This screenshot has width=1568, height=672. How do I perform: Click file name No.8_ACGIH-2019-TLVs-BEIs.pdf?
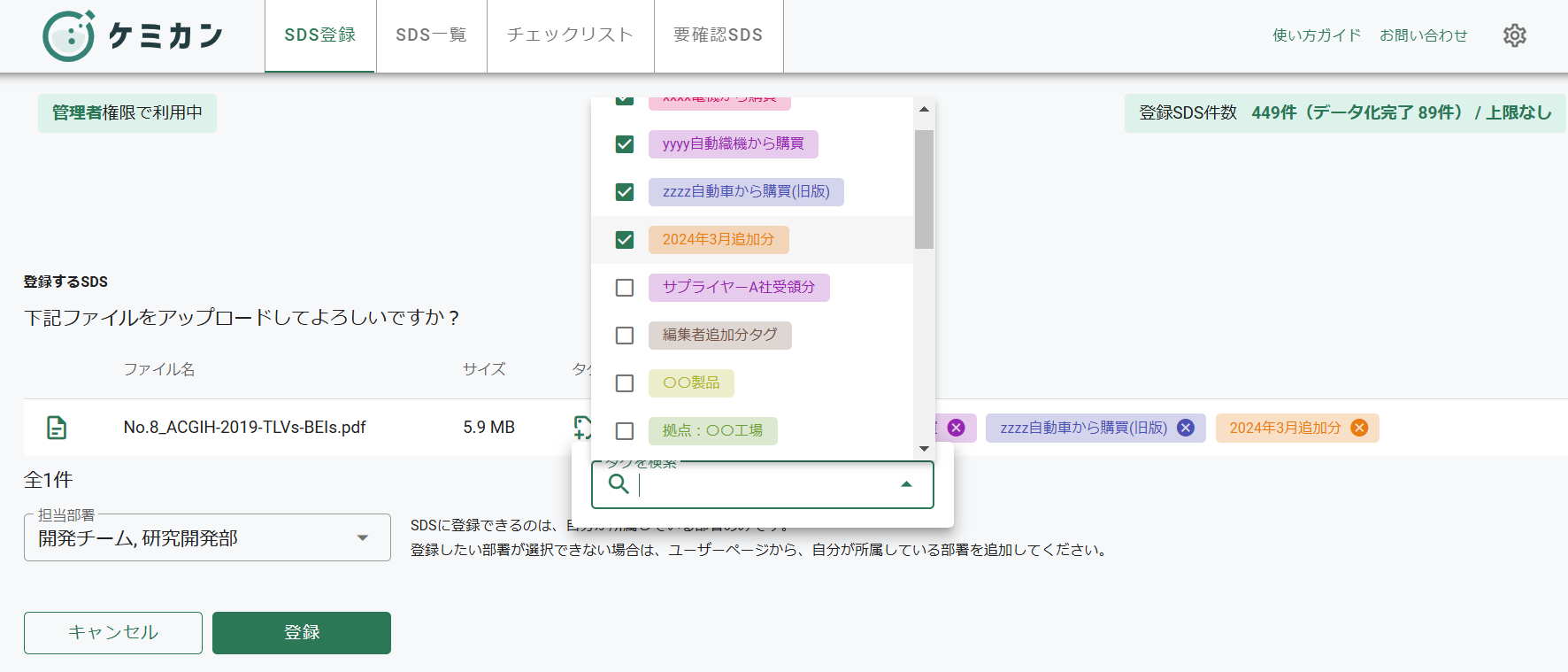pos(245,428)
